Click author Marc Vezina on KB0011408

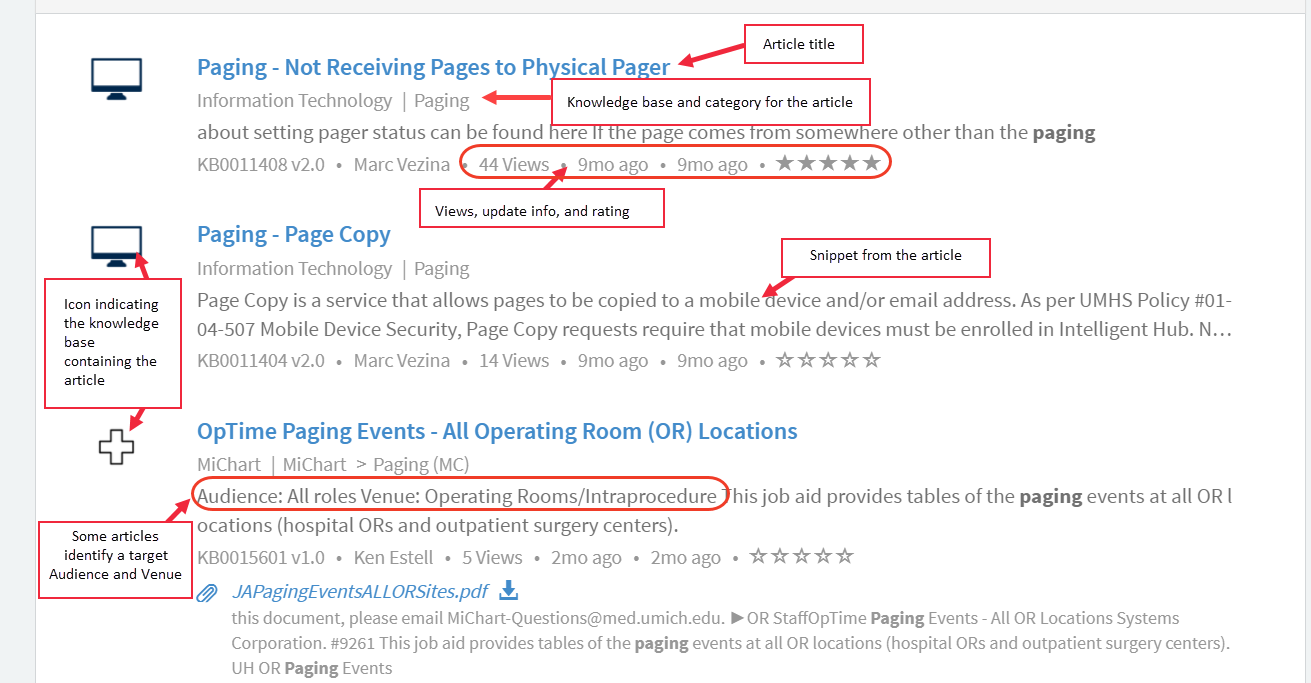coord(401,164)
